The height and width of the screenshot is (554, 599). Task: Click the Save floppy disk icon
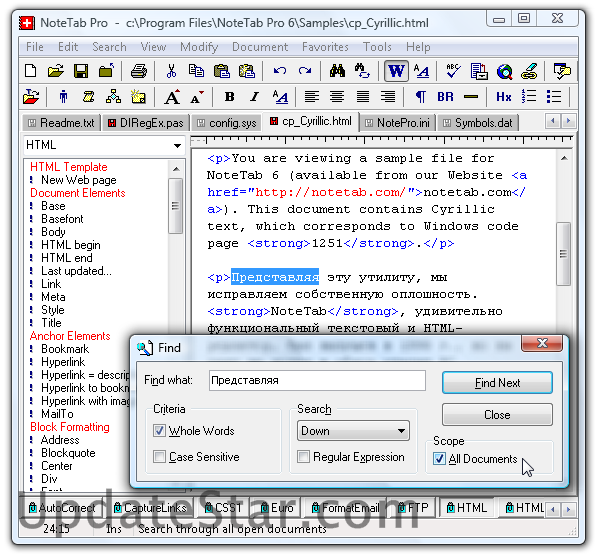(x=81, y=71)
